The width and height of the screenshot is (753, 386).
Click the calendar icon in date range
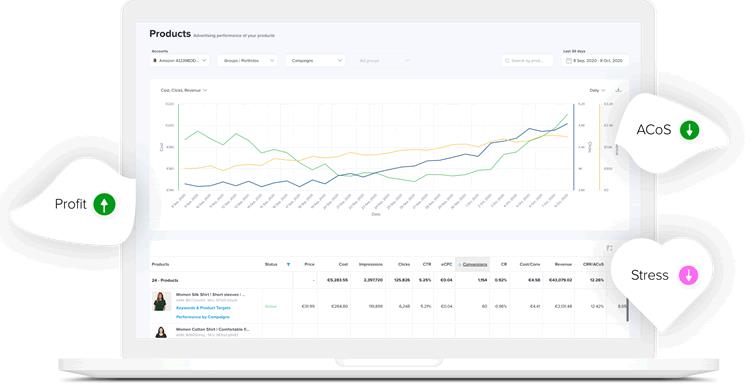click(569, 60)
